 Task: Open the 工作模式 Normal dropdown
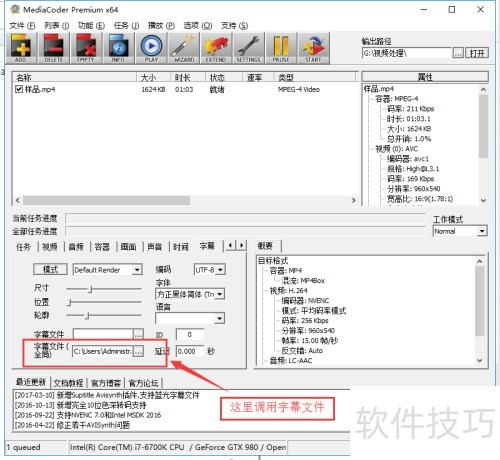[x=460, y=231]
